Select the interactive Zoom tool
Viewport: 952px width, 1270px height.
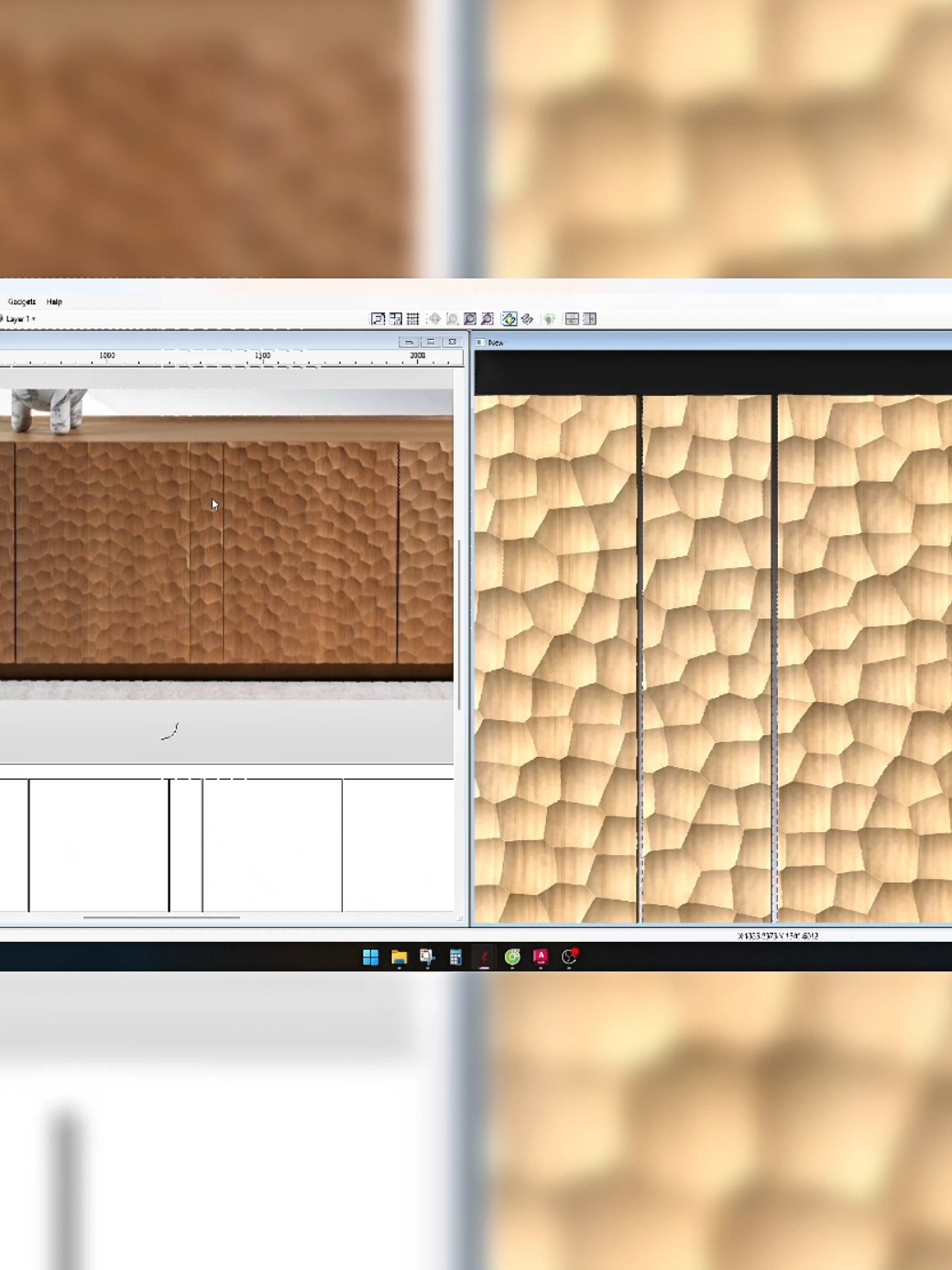(451, 319)
